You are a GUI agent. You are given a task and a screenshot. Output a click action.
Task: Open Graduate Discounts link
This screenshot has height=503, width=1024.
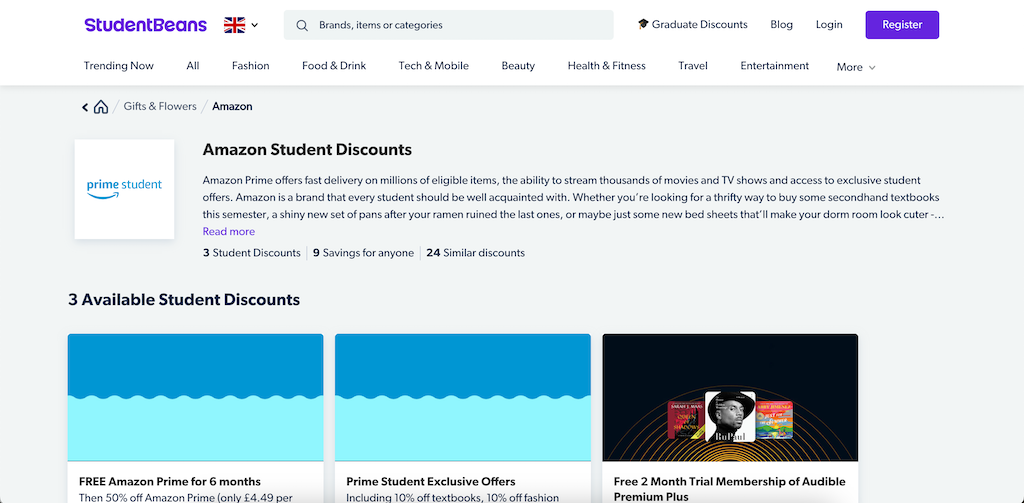click(693, 24)
